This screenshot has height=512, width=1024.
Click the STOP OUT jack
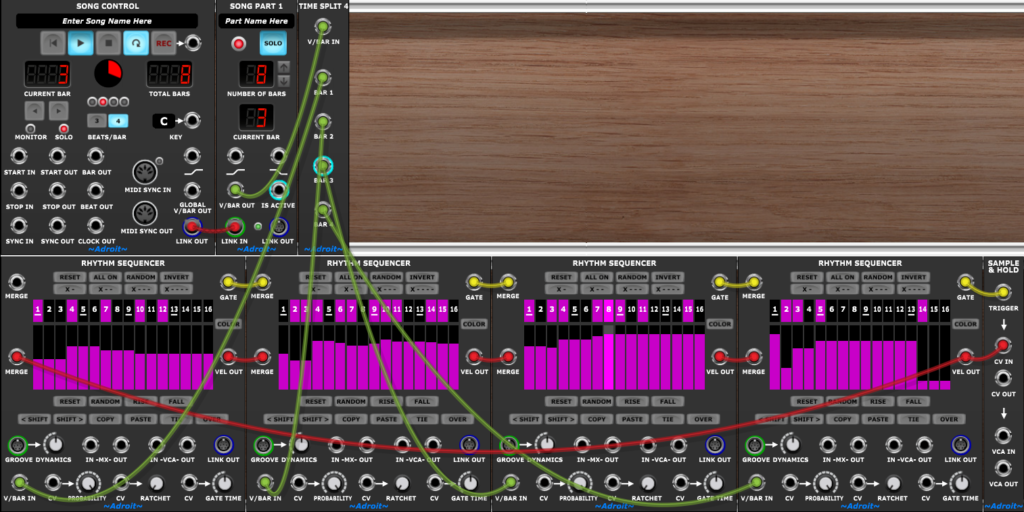tap(57, 191)
